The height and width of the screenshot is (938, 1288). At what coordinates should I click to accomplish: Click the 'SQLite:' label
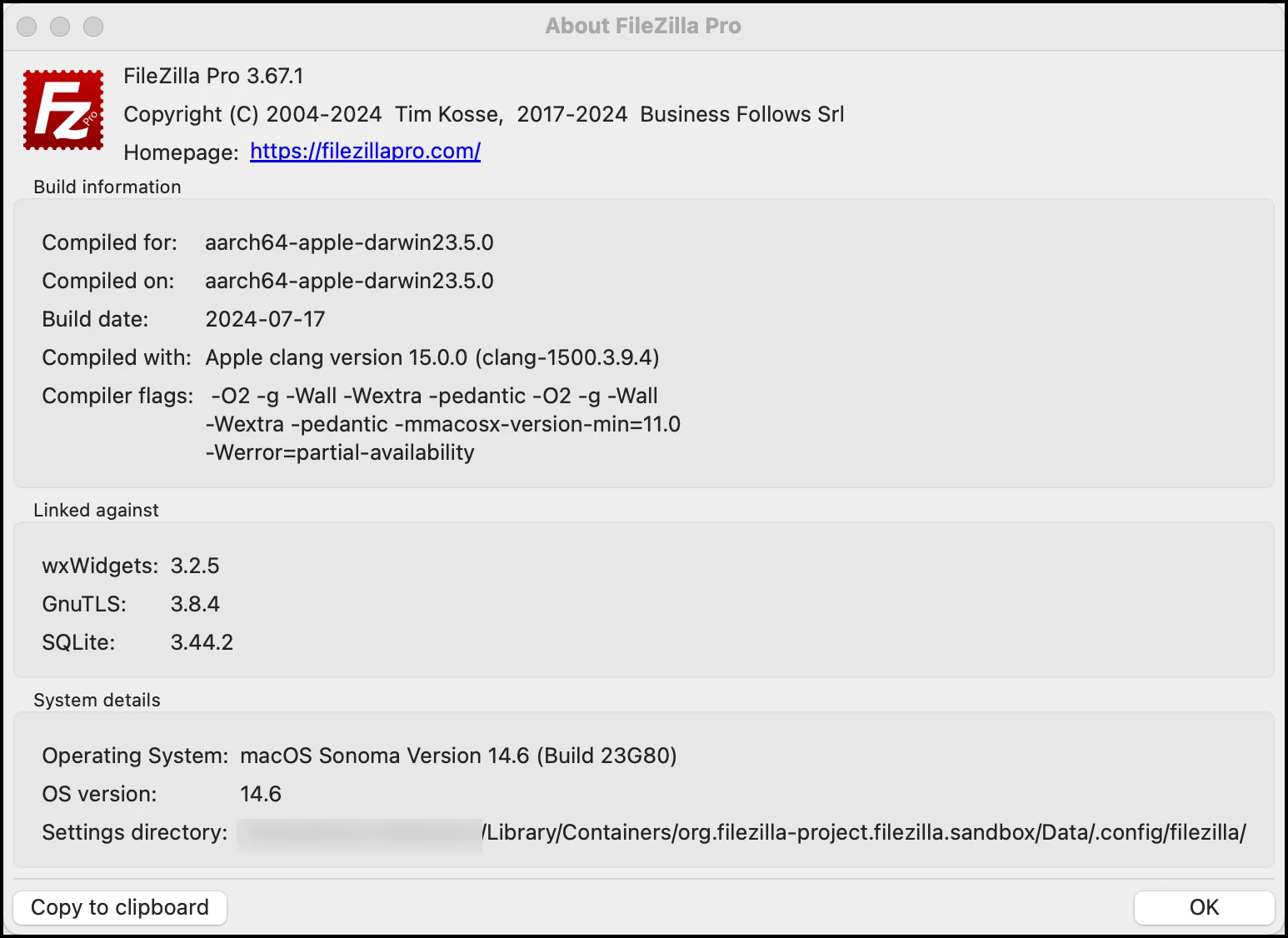point(78,642)
